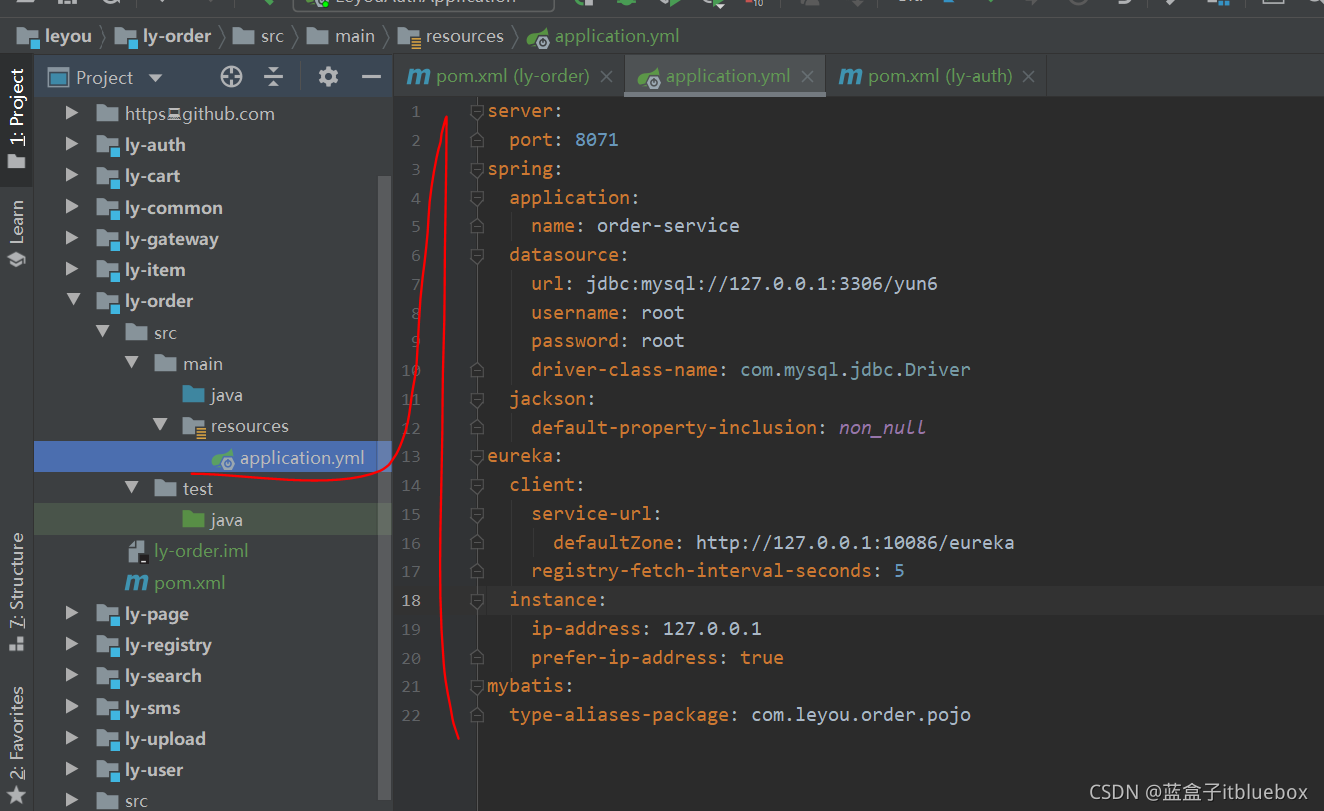This screenshot has width=1324, height=811.
Task: Click the non_null value on line 12
Action: coord(882,428)
